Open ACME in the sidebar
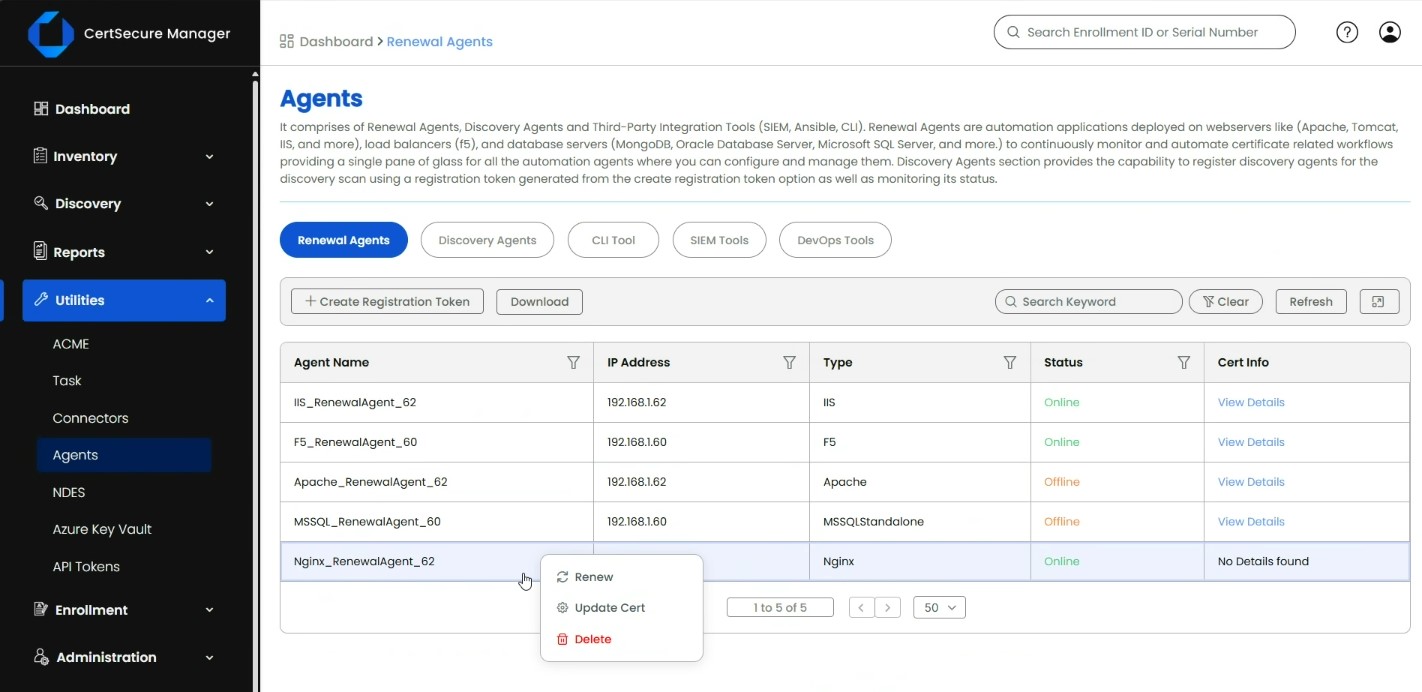Screen dimensions: 1422x692 pos(71,344)
